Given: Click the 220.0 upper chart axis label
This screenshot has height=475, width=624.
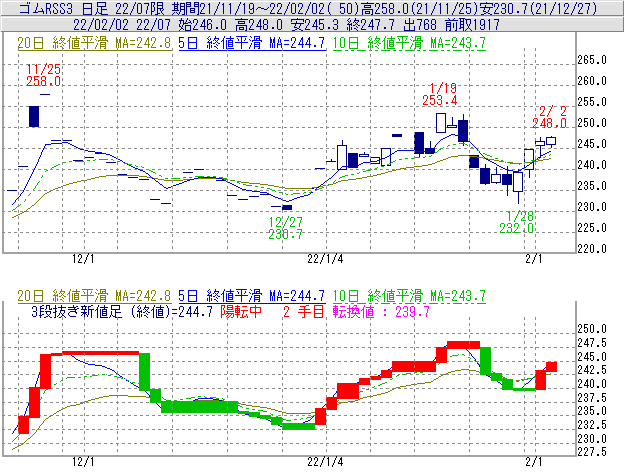Looking at the screenshot, I should coord(592,249).
